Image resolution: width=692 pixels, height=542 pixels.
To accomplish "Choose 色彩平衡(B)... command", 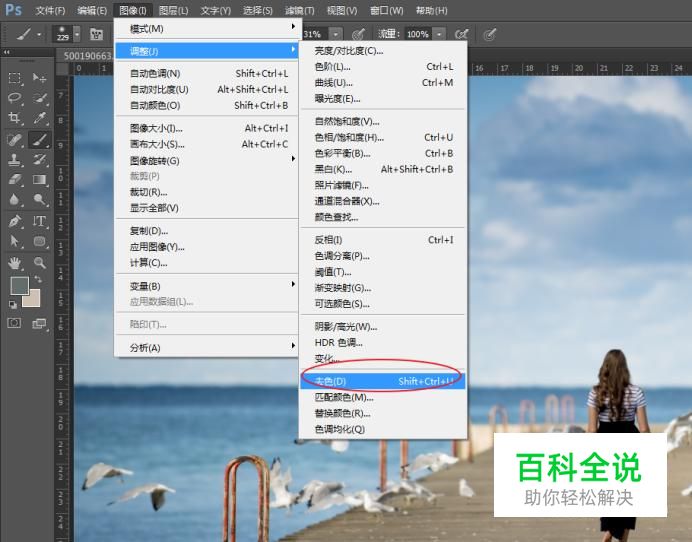I will tap(383, 153).
